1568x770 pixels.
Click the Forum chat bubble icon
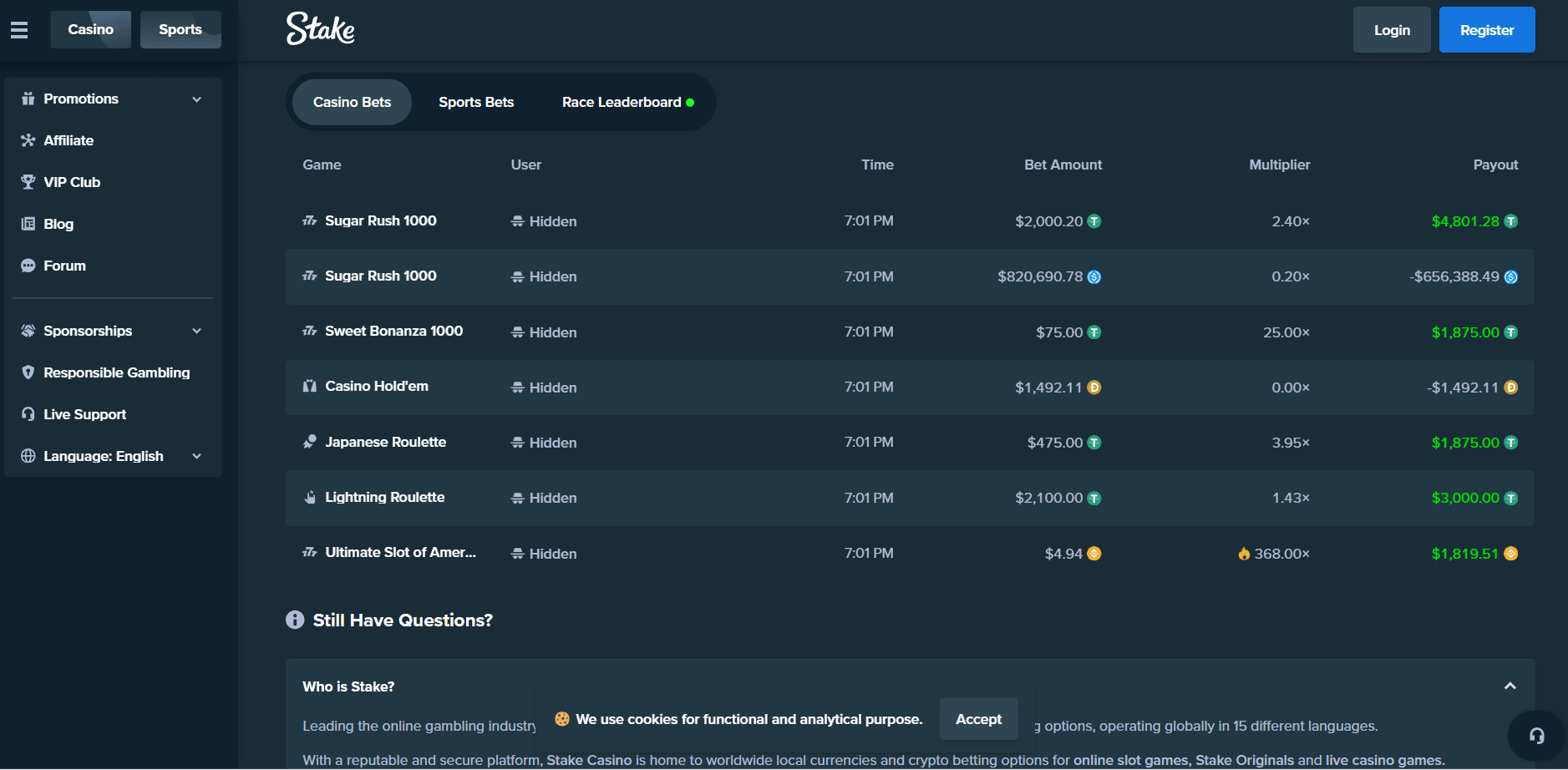(x=28, y=266)
